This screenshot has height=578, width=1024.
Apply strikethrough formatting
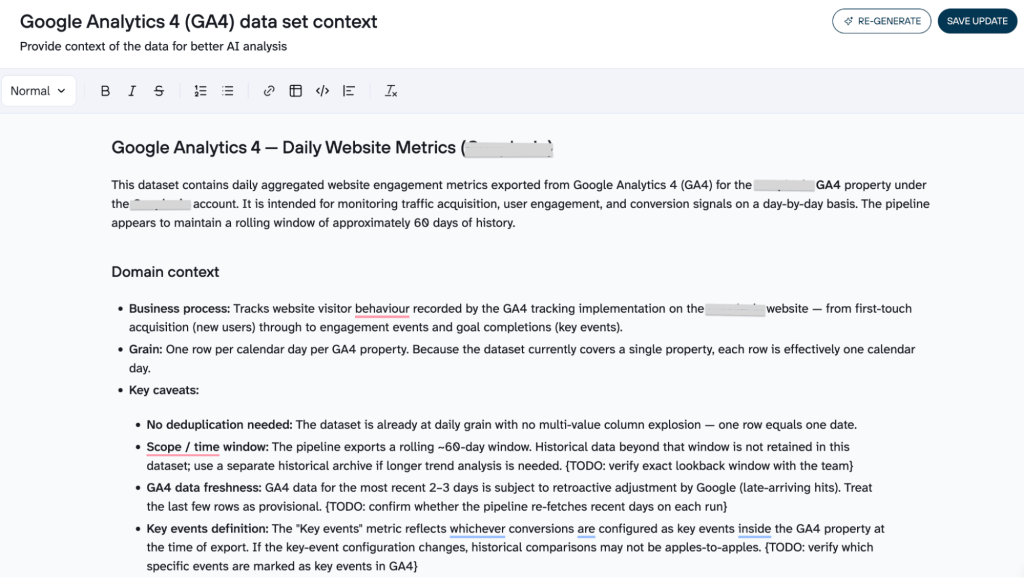[x=159, y=91]
